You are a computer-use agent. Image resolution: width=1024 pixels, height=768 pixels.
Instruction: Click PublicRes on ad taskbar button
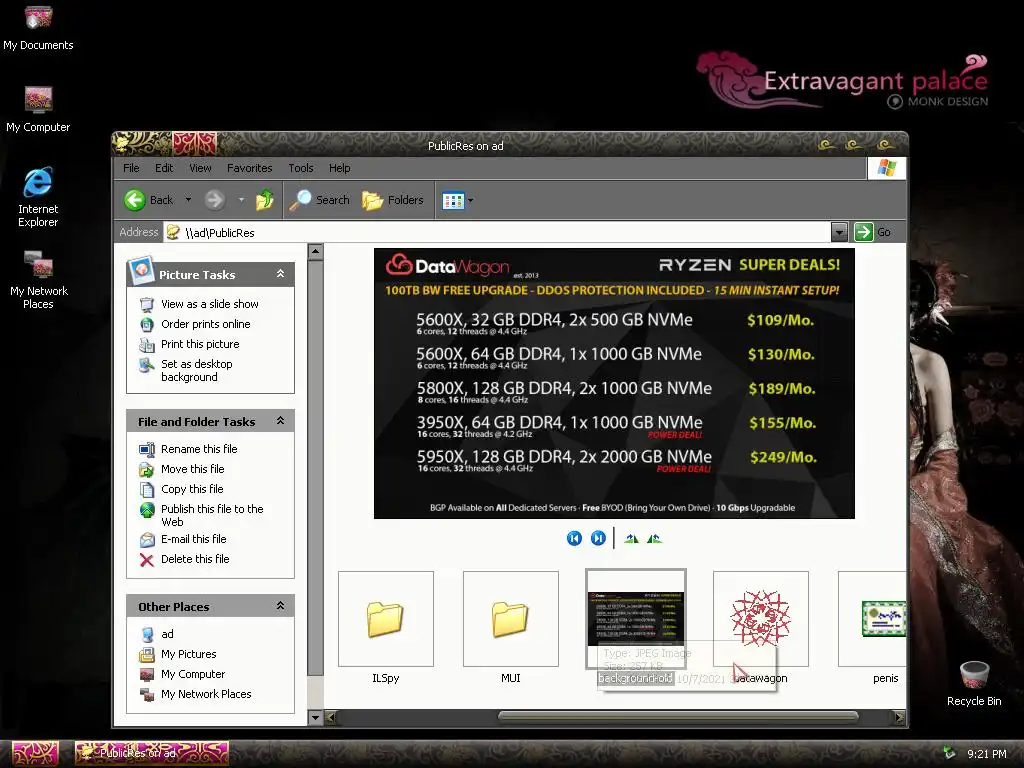click(152, 753)
